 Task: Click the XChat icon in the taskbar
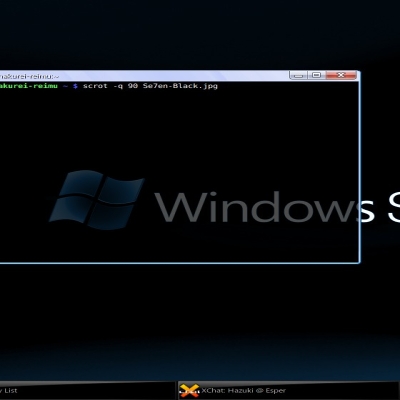tap(189, 391)
